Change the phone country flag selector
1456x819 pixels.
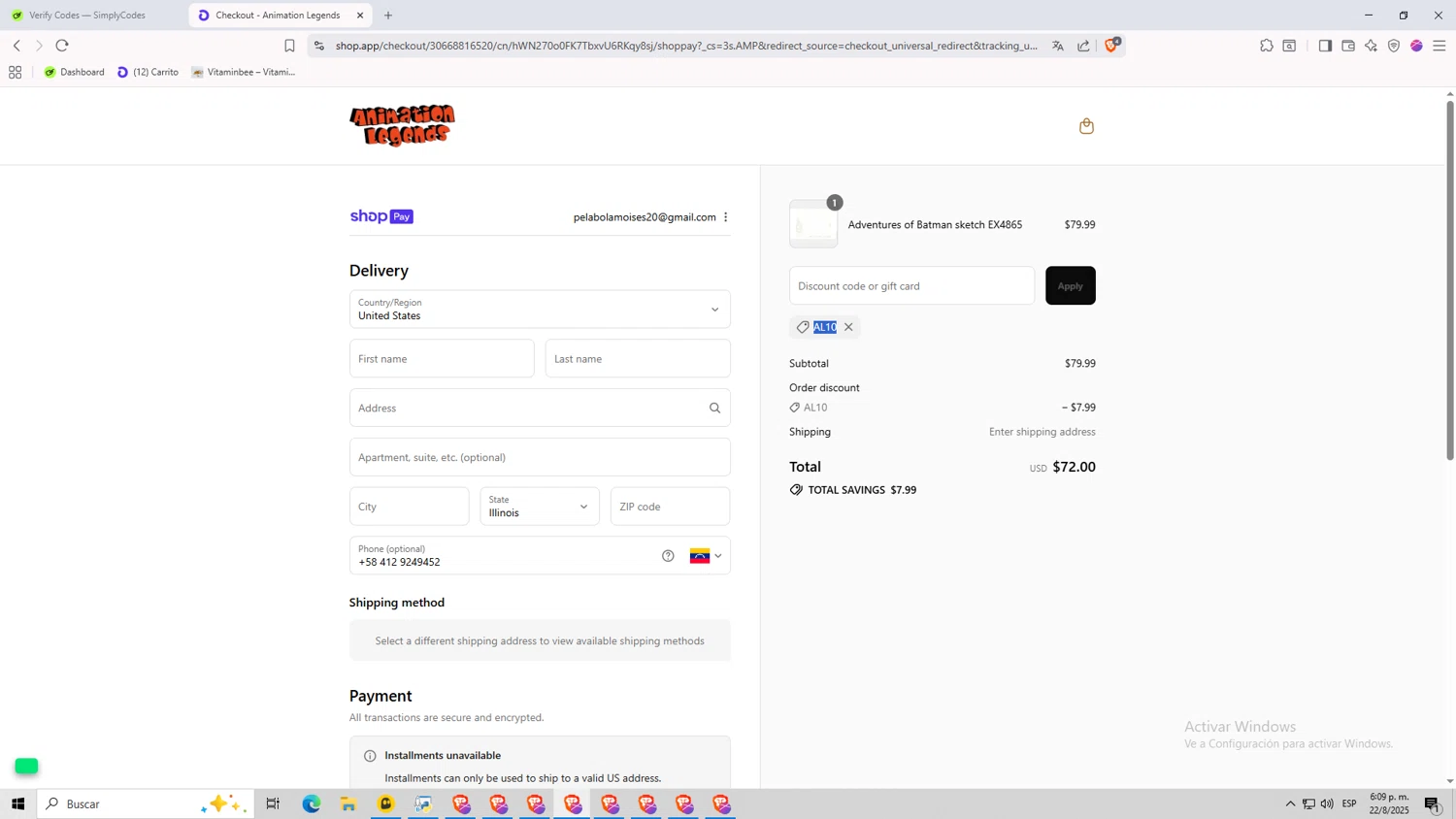(706, 556)
